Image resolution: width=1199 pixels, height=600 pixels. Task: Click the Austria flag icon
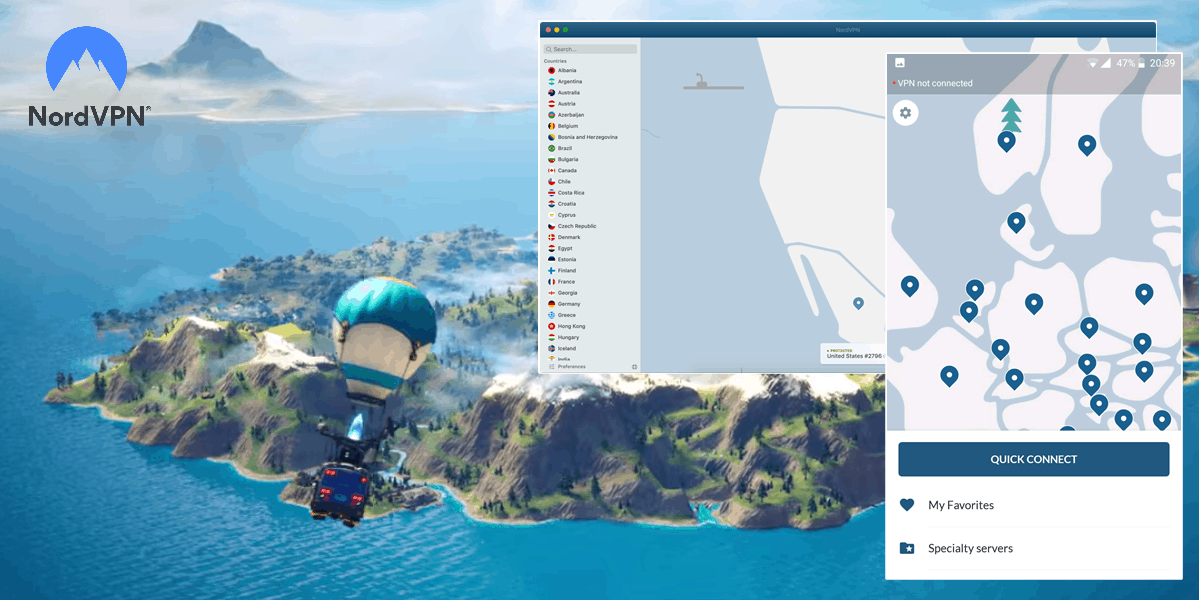551,103
